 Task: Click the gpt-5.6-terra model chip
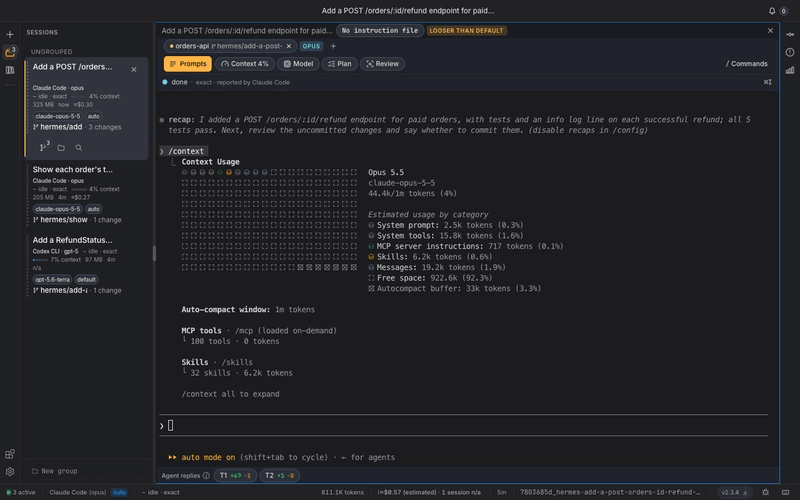[x=52, y=280]
